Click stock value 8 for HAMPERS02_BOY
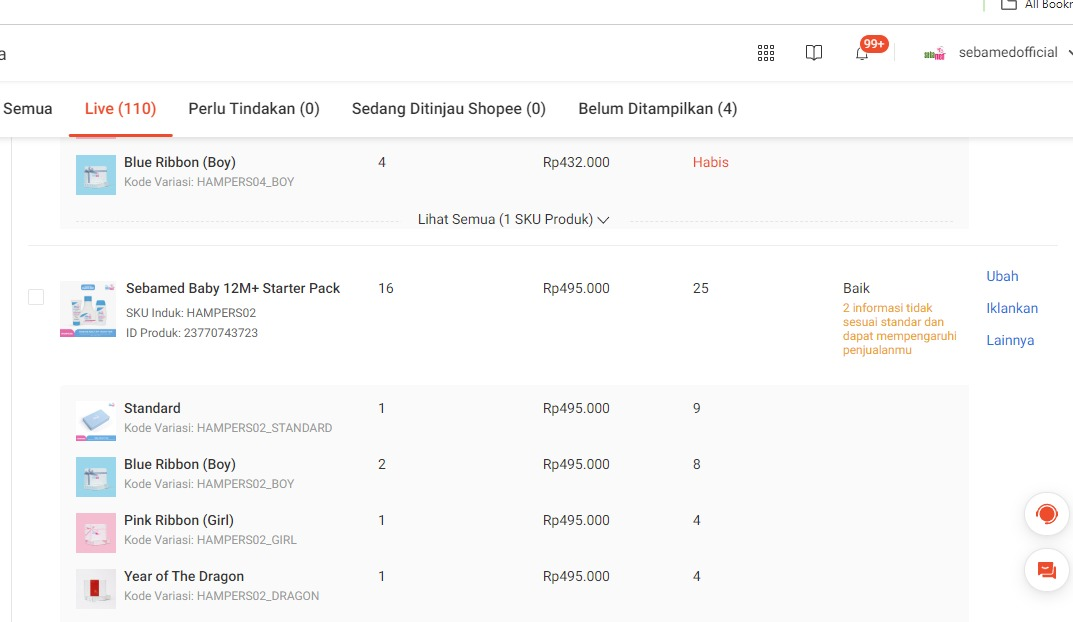 [697, 465]
